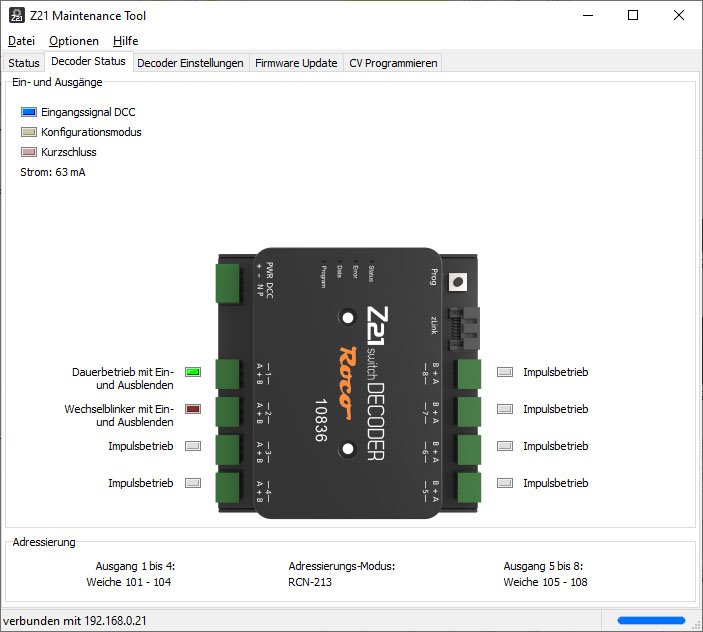Click the Ausgang 1 bis 4 label

tap(135, 566)
